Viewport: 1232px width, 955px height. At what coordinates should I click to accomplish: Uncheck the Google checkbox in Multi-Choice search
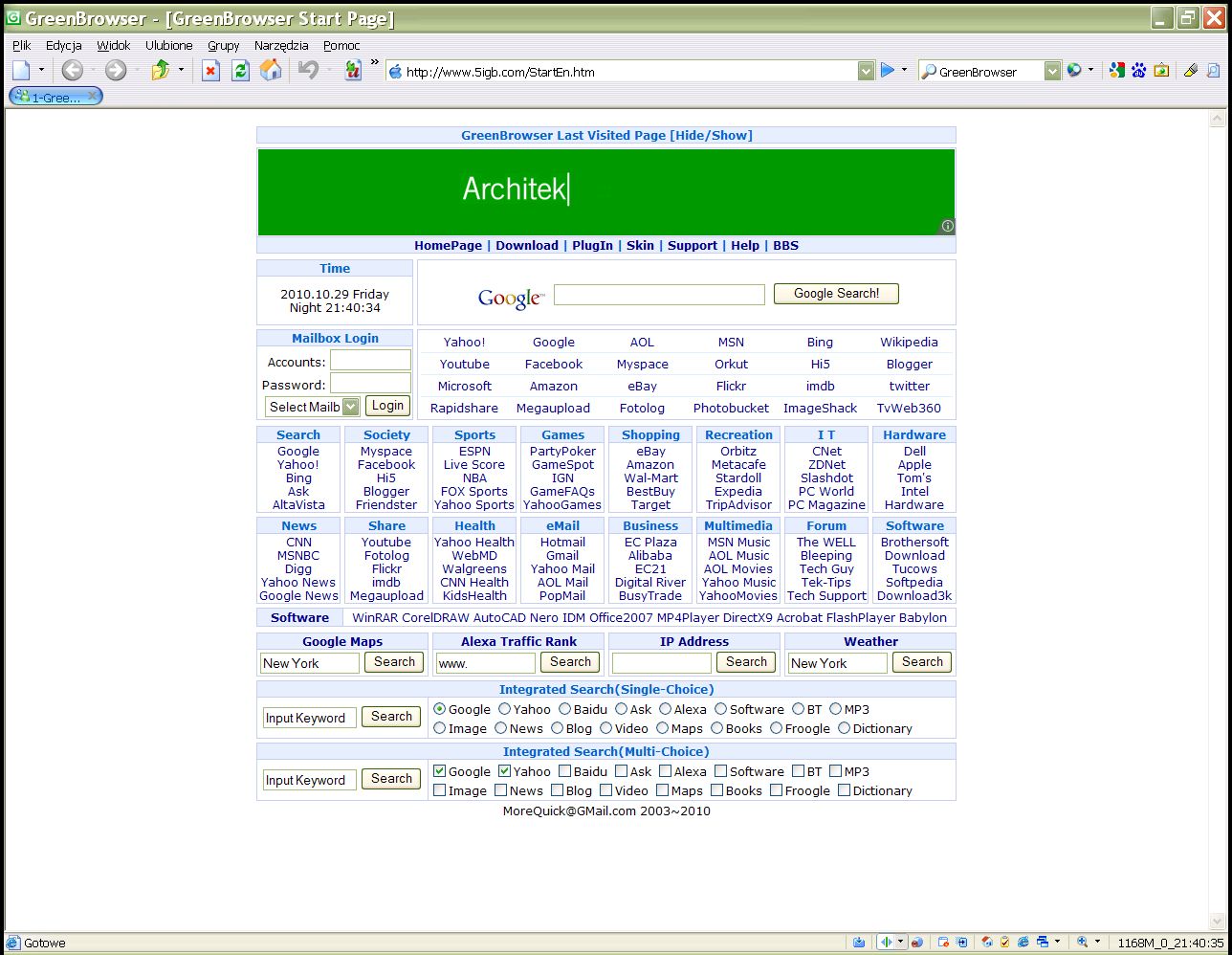(x=439, y=771)
